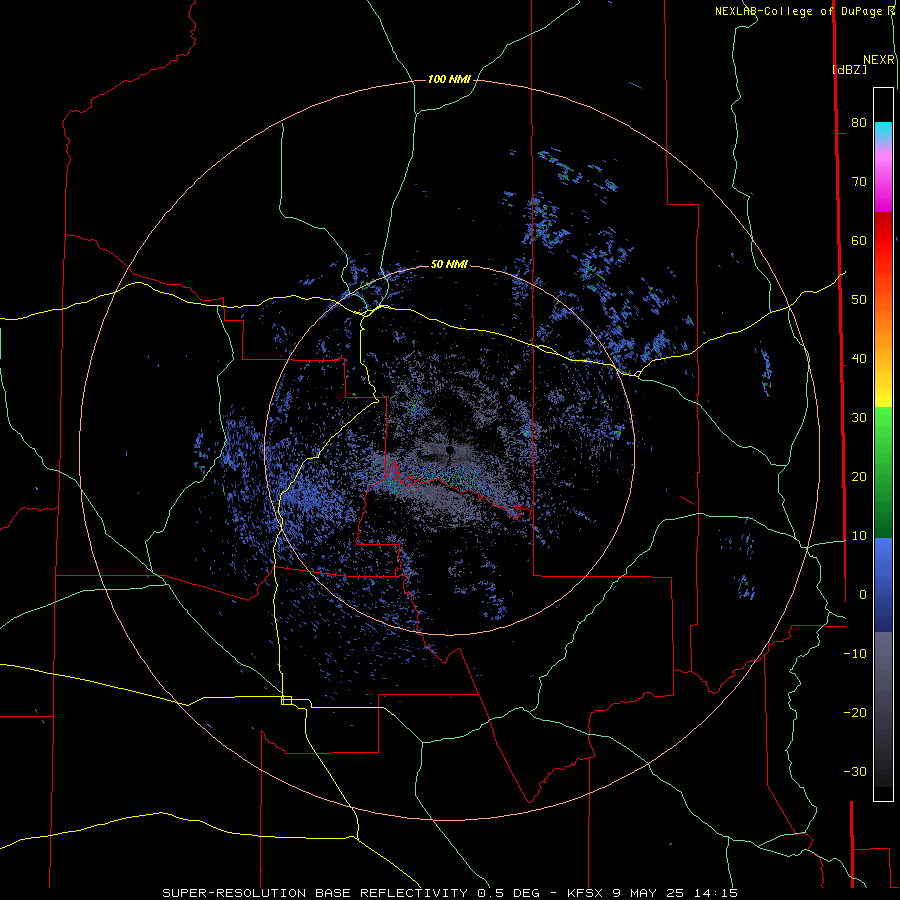Image resolution: width=900 pixels, height=900 pixels.
Task: Click the black radar site dot at the center
Action: point(449,449)
